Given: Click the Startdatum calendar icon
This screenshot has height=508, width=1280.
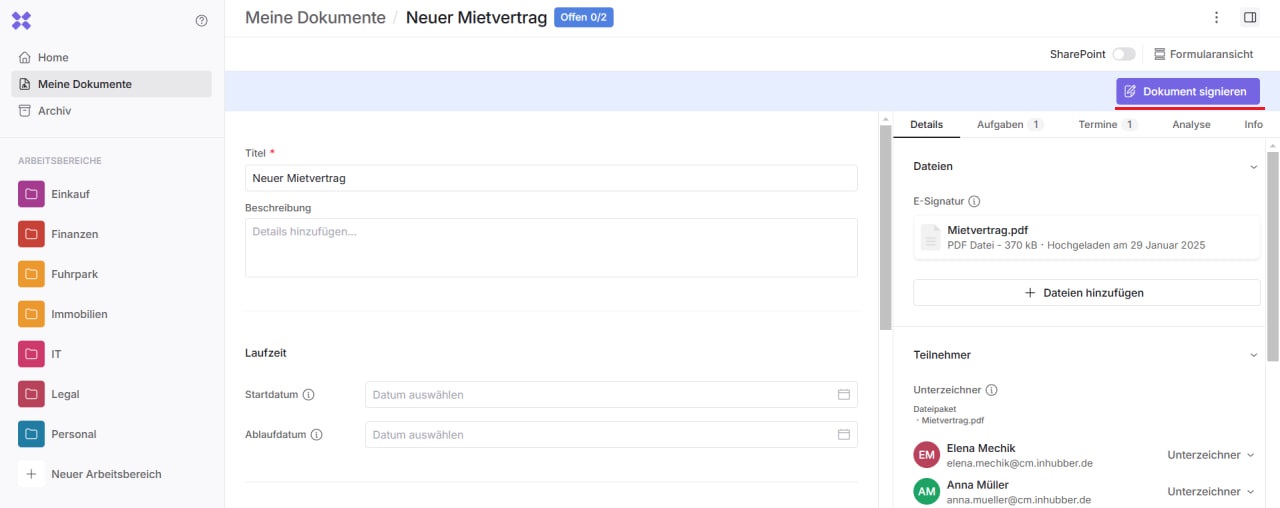Looking at the screenshot, I should coord(843,395).
